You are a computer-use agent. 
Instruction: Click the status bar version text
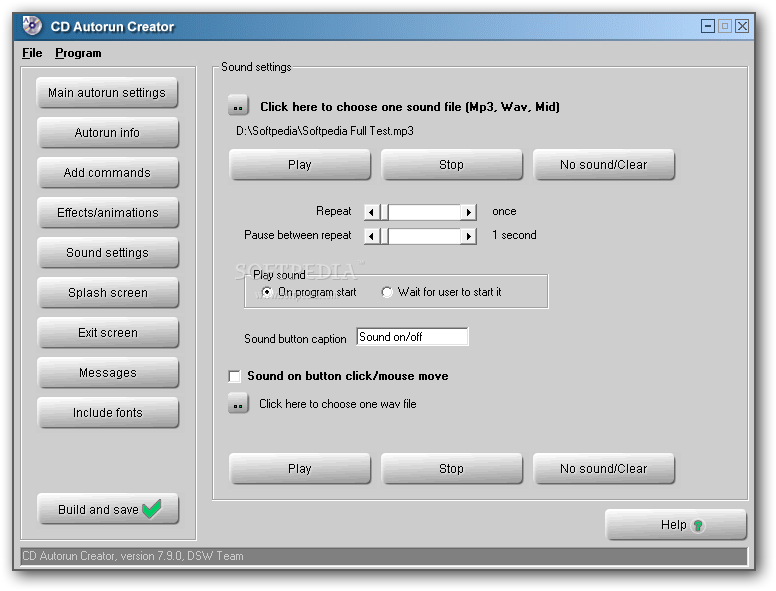click(x=133, y=556)
